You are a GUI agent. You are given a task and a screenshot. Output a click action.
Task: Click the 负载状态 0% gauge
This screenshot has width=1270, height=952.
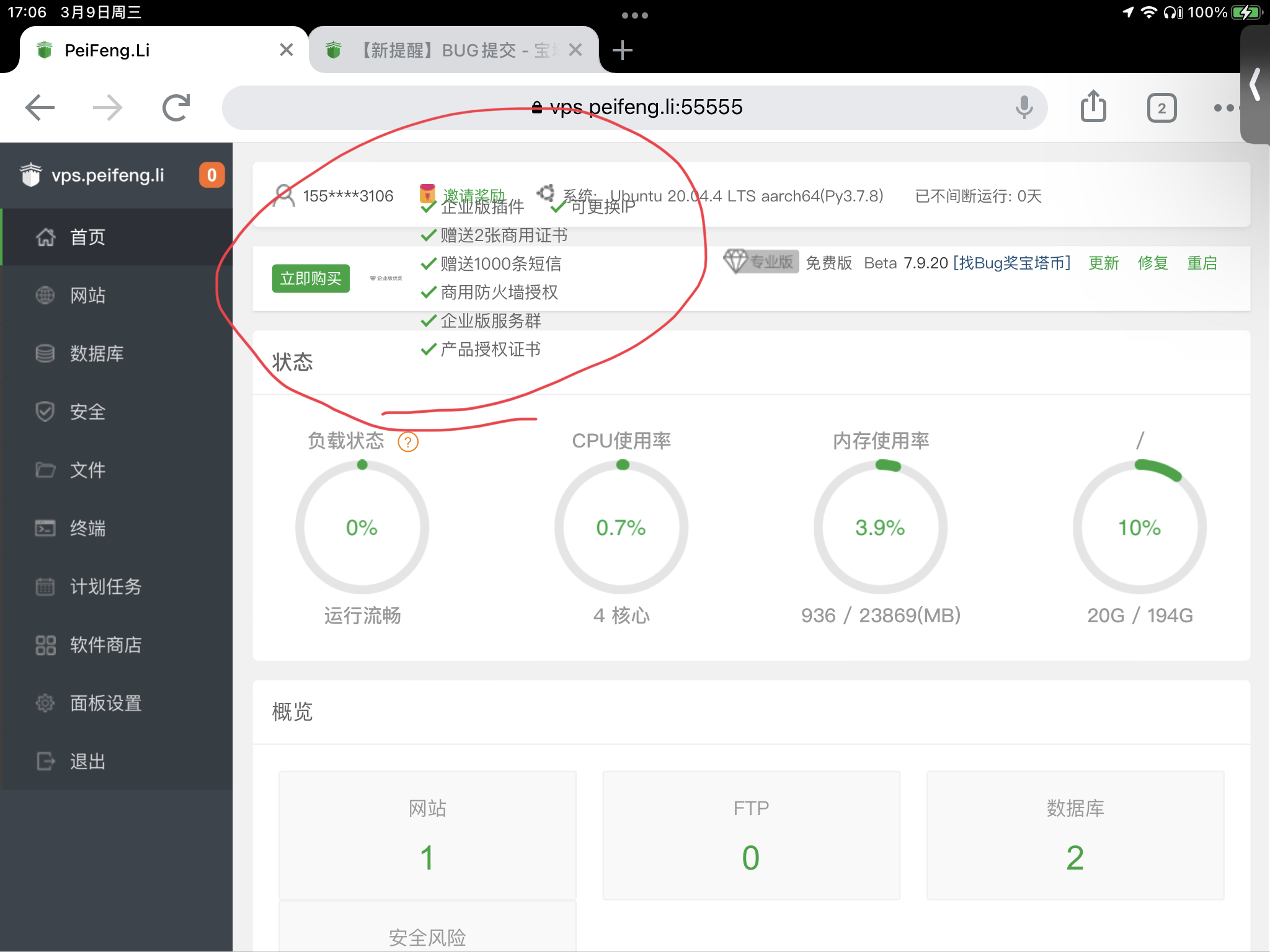pos(362,527)
